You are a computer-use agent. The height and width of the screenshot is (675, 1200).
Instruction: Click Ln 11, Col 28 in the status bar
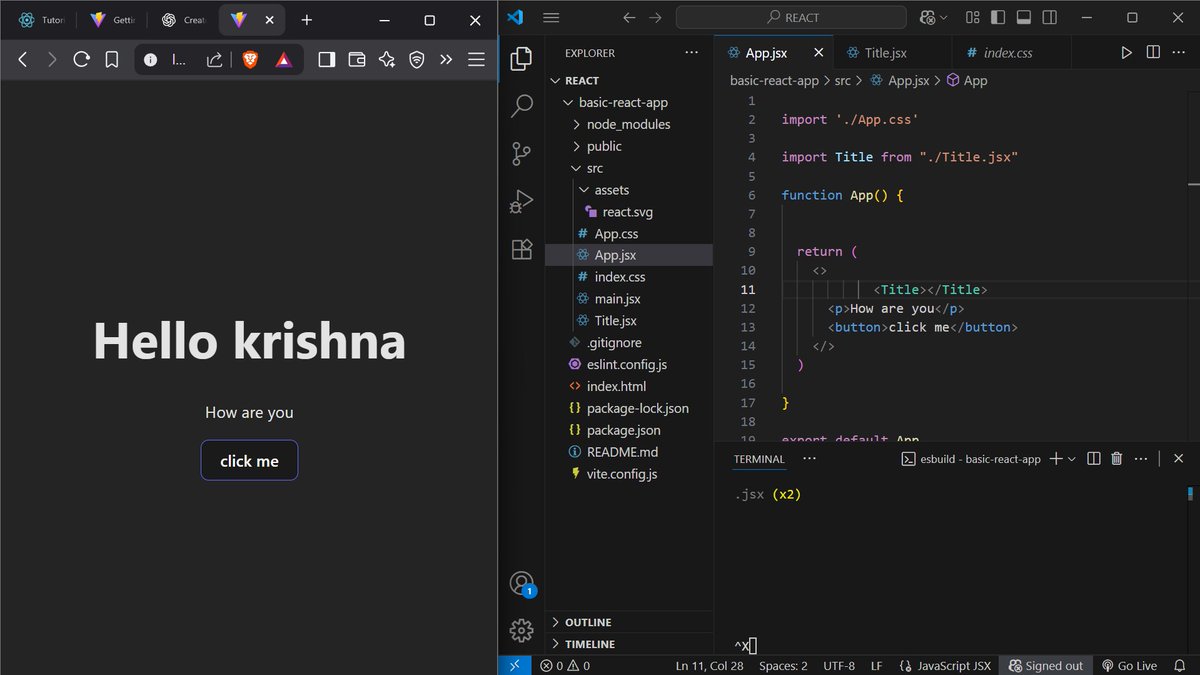click(709, 666)
